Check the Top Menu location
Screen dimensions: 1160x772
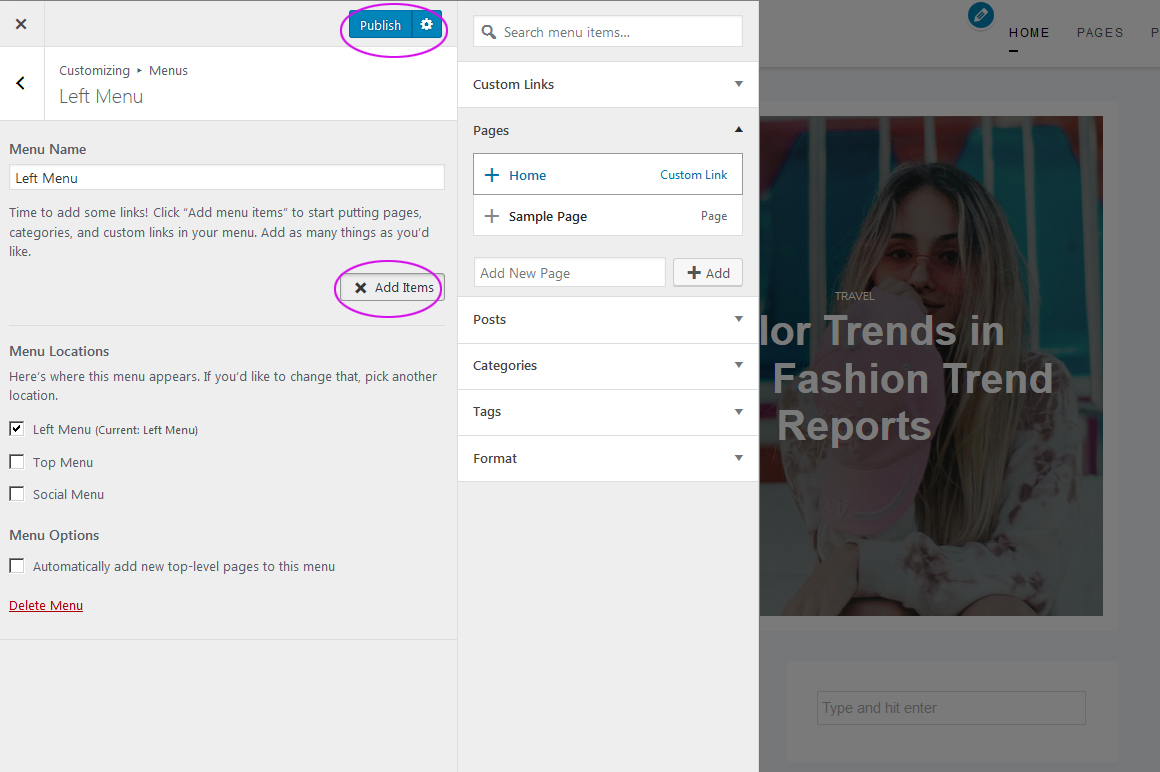(x=16, y=461)
